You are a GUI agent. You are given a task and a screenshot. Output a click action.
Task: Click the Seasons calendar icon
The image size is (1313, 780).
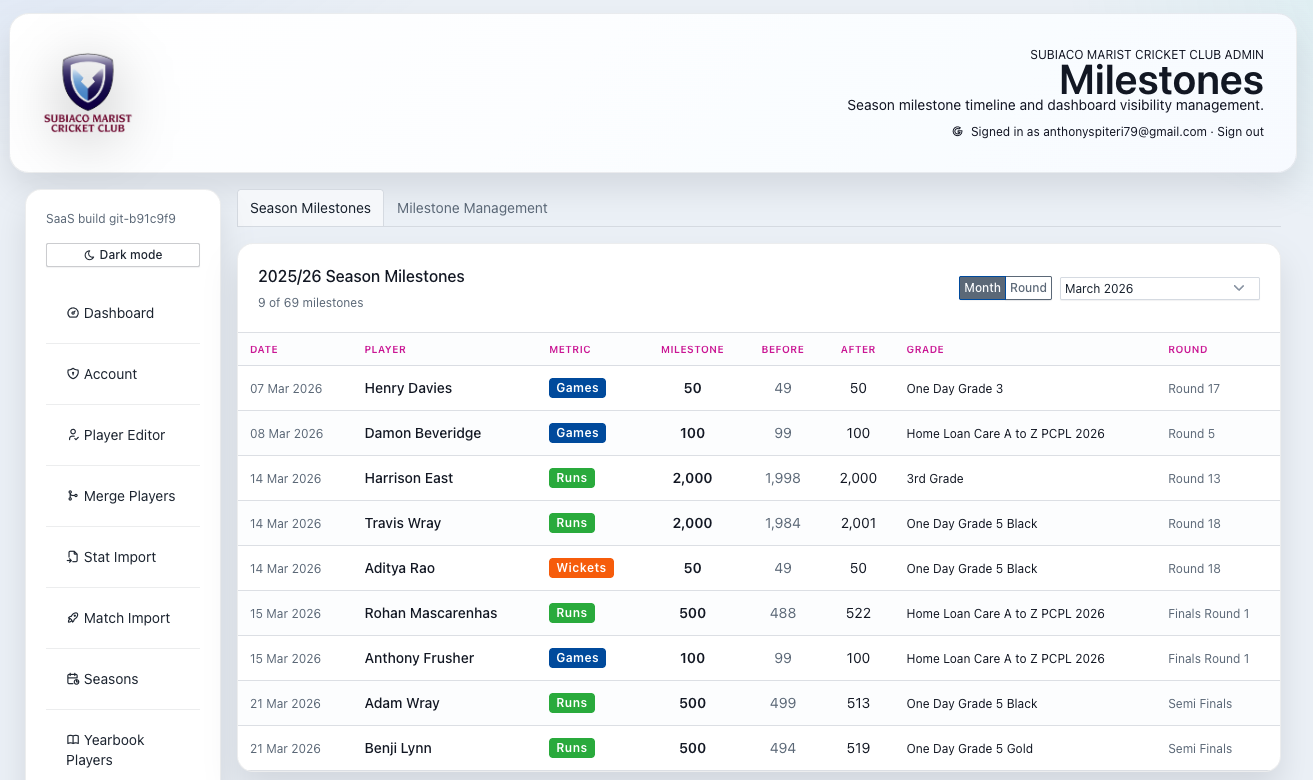click(72, 679)
